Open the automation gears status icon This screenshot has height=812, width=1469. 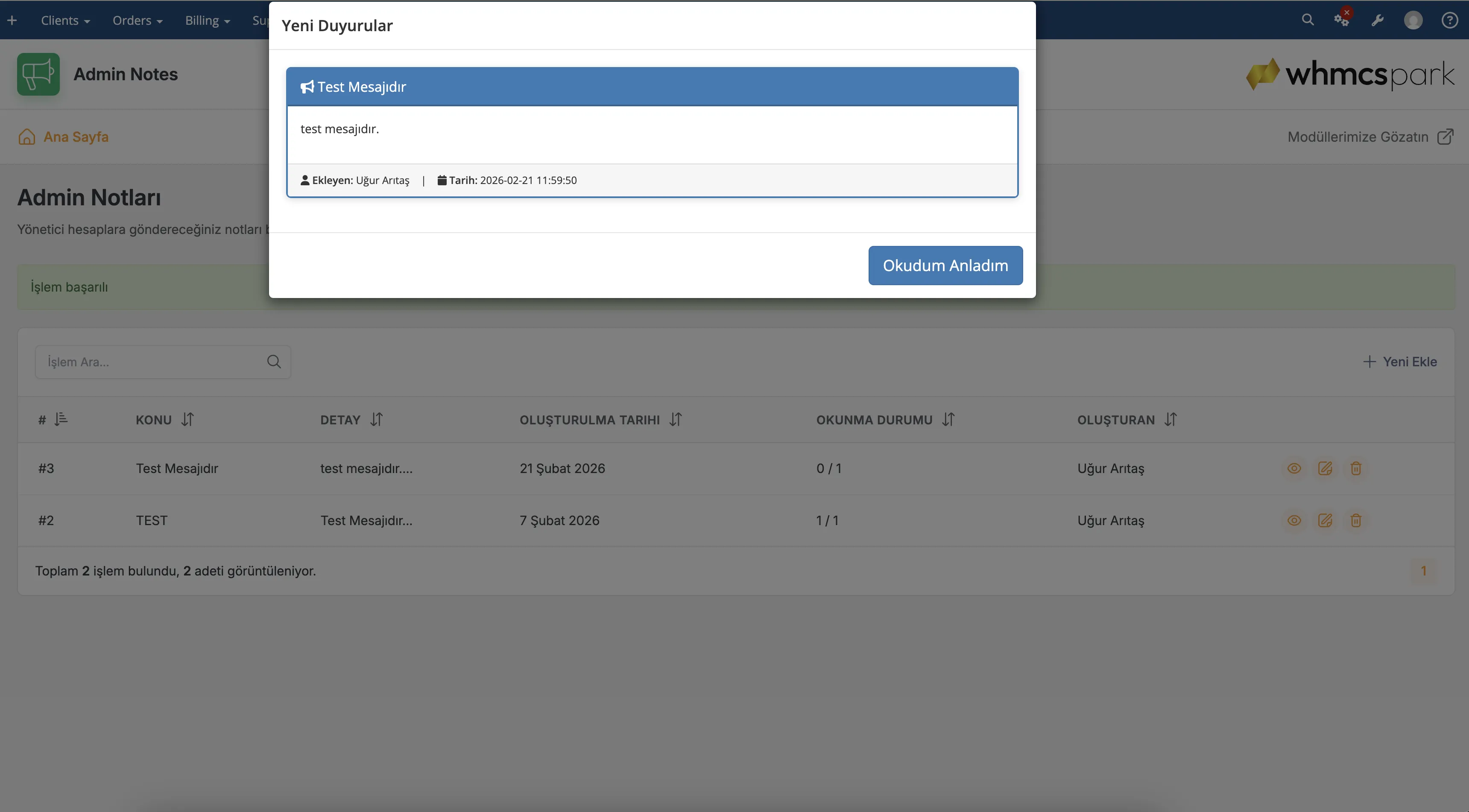point(1343,19)
